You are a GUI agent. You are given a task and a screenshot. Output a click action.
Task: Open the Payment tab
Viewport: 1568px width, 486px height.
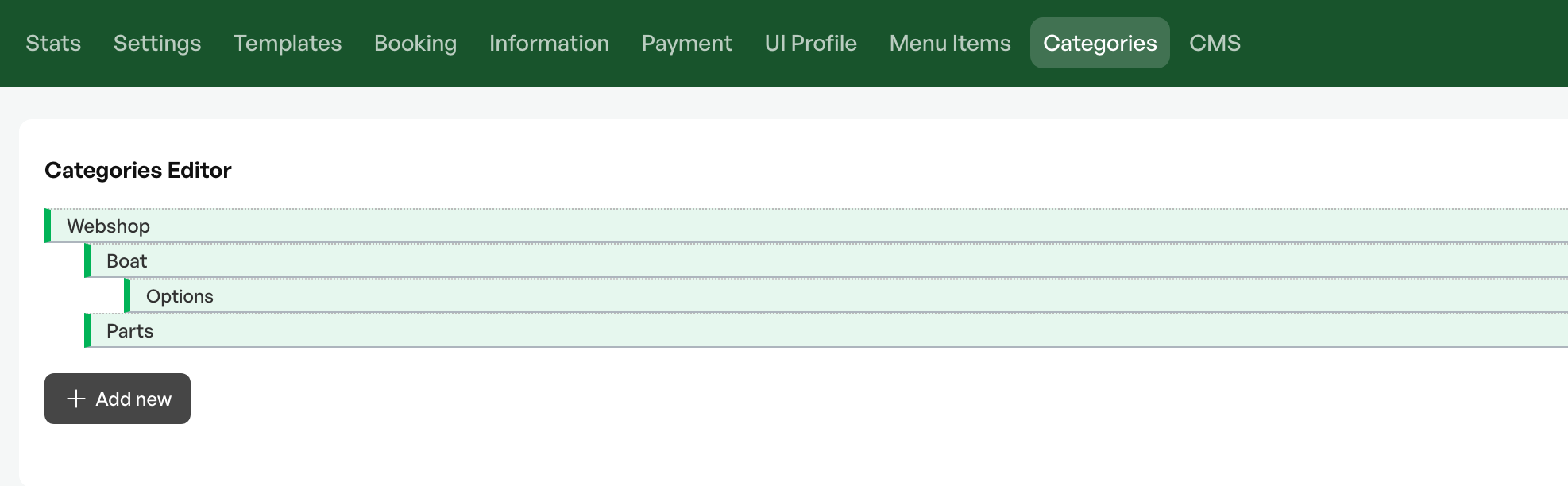[687, 43]
